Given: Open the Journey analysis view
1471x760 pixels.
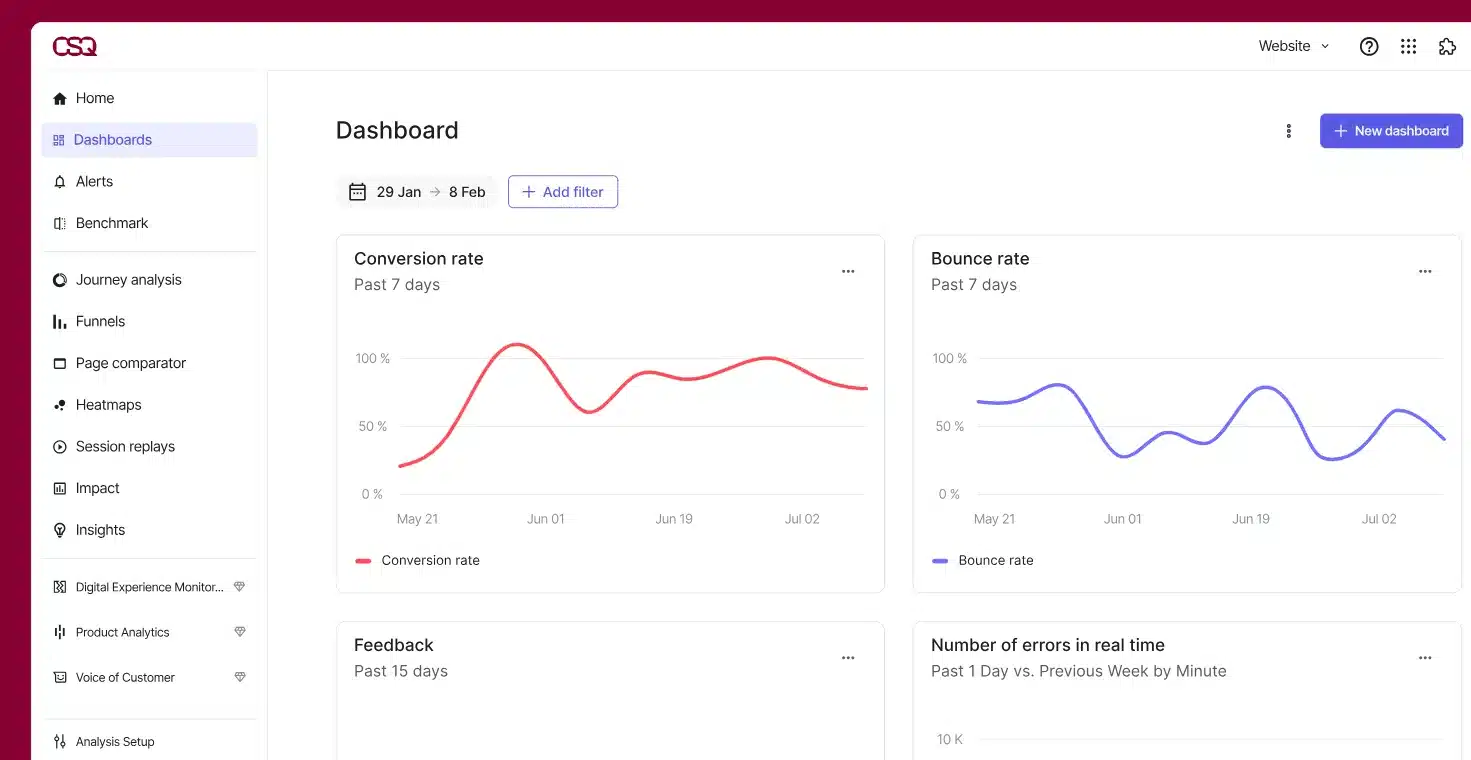Looking at the screenshot, I should 128,279.
